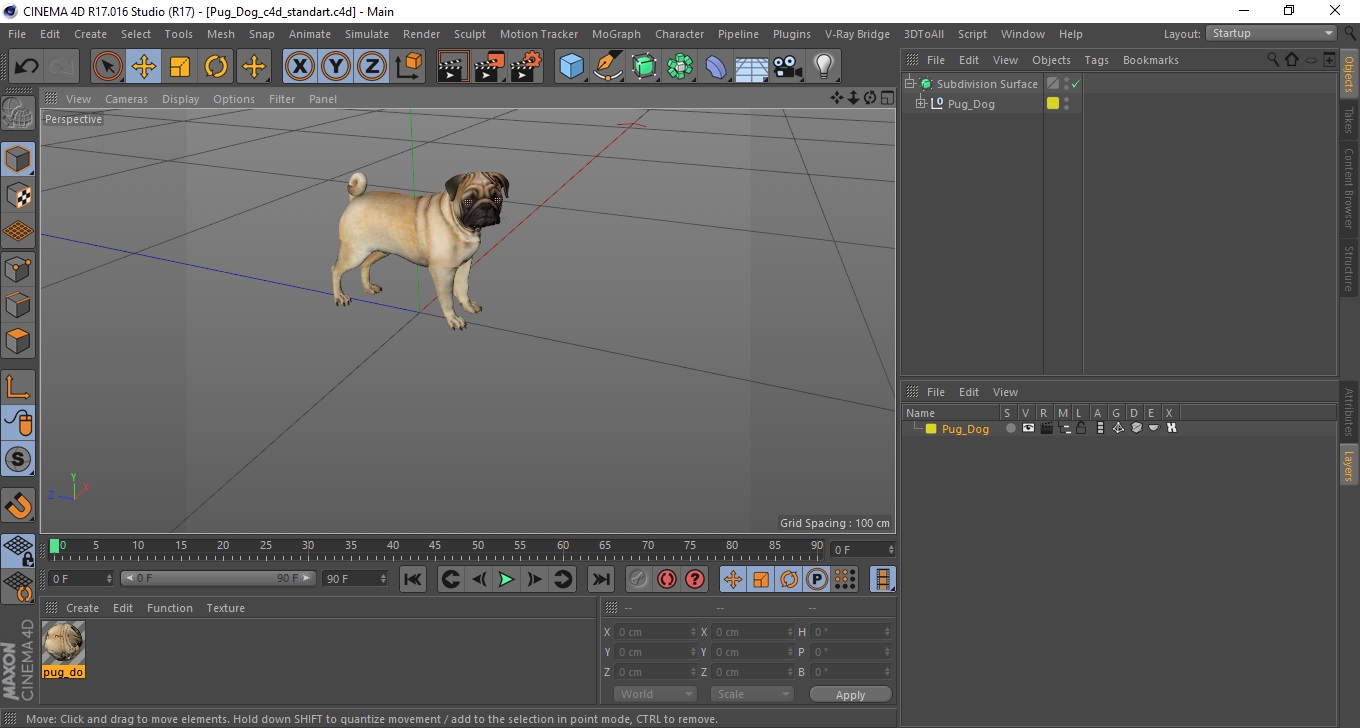The image size is (1360, 728).
Task: Open the Scale mode dropdown
Action: pos(752,694)
